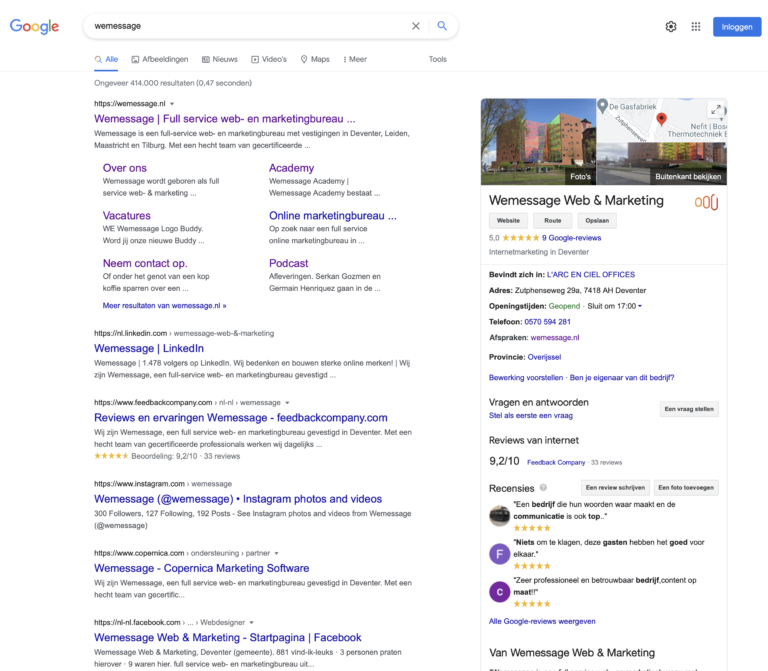Expand dropdown arrow next to https://wemessage.nl
This screenshot has height=671, width=768.
(x=172, y=104)
